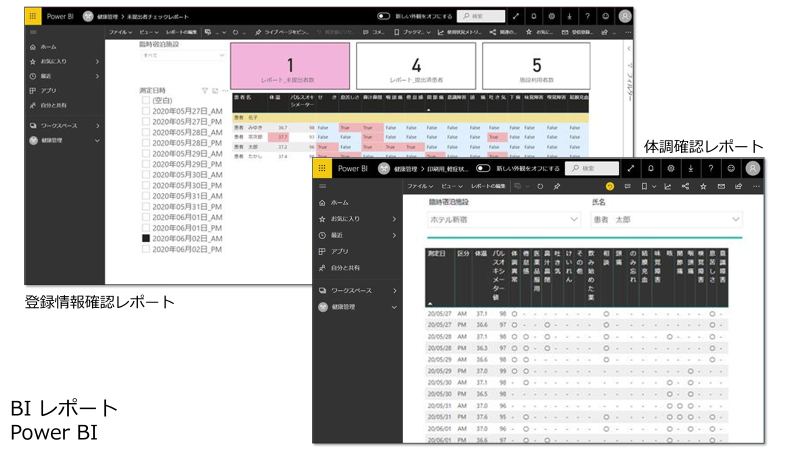Open the app launcher in the front Power BI window
Viewport: 800px width, 450px height.
pyautogui.click(x=322, y=168)
